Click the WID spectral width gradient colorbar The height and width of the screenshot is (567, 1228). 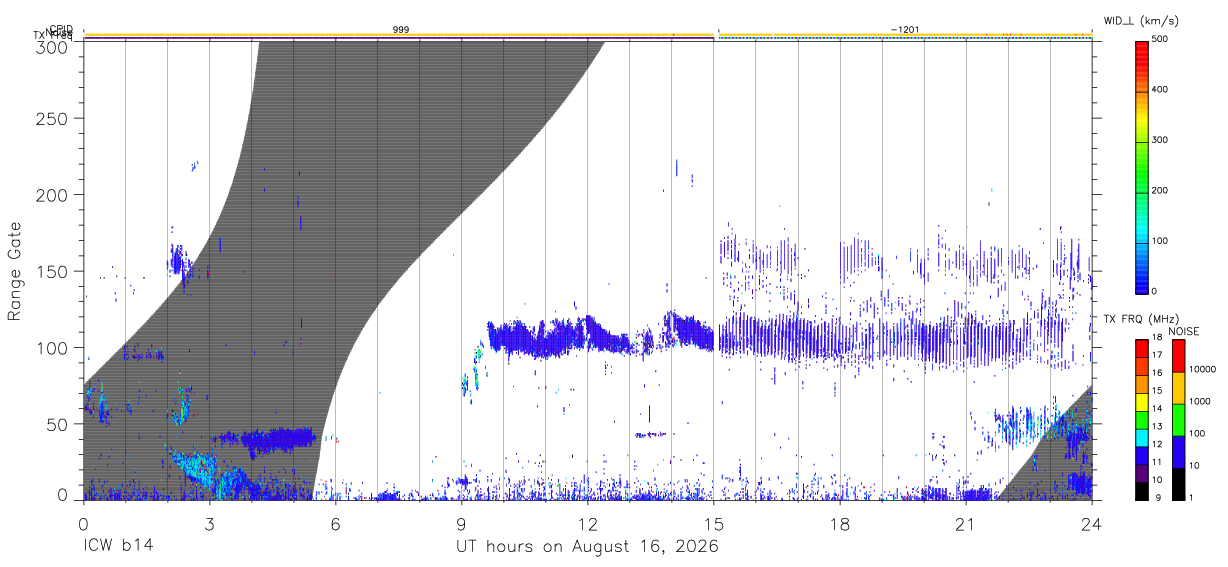pyautogui.click(x=1141, y=166)
